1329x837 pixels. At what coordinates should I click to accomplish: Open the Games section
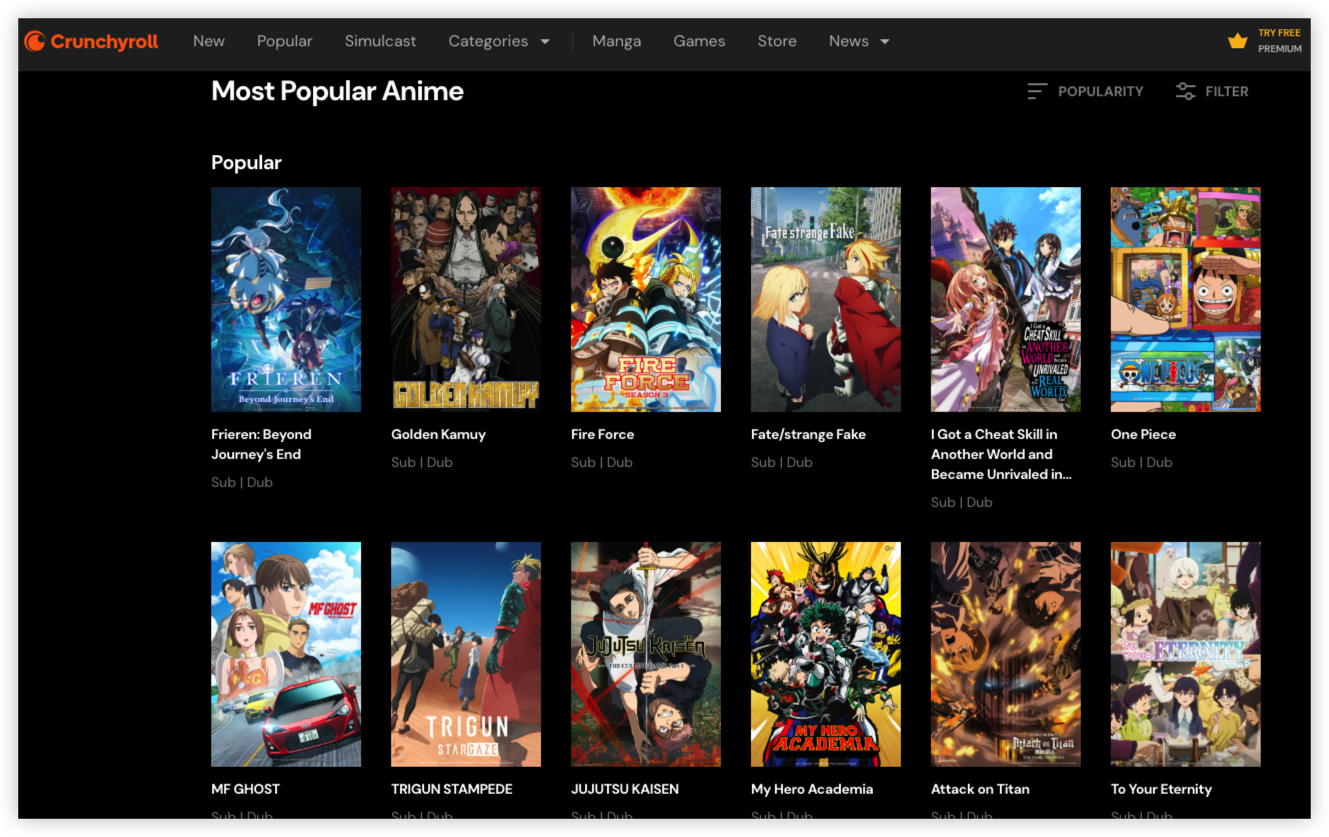[x=699, y=41]
